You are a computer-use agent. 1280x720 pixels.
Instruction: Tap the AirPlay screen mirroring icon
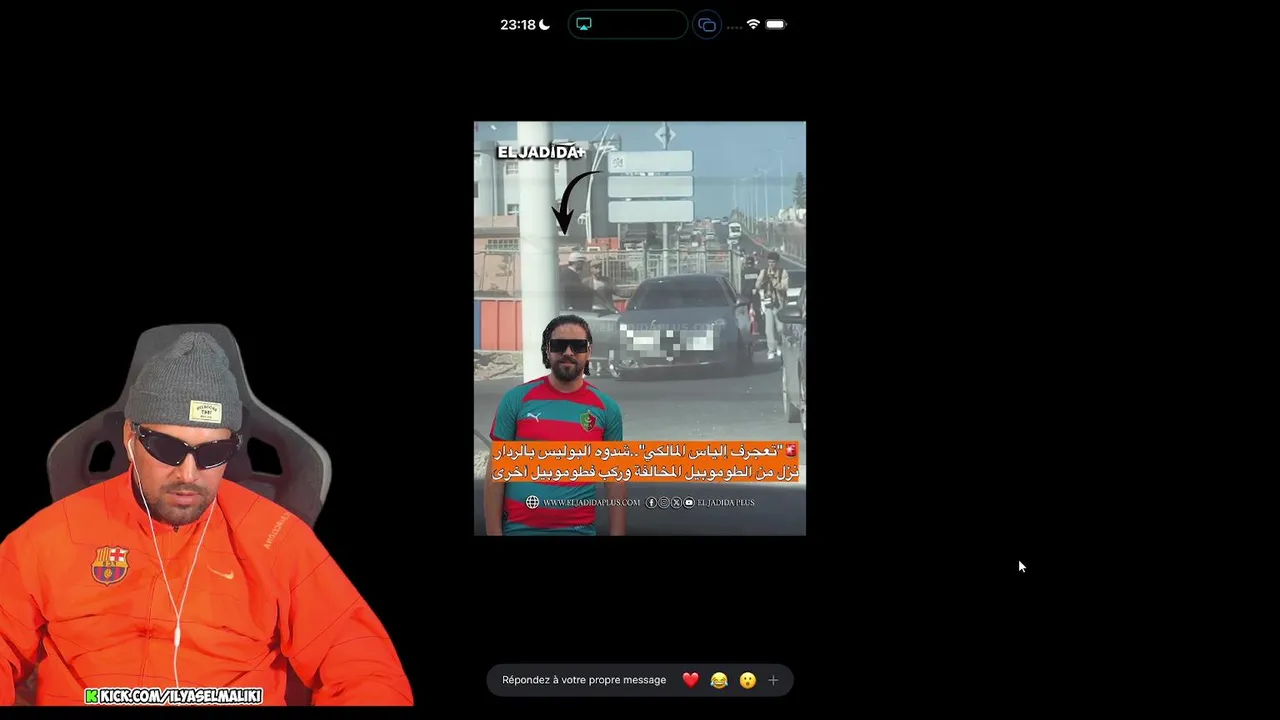point(584,24)
